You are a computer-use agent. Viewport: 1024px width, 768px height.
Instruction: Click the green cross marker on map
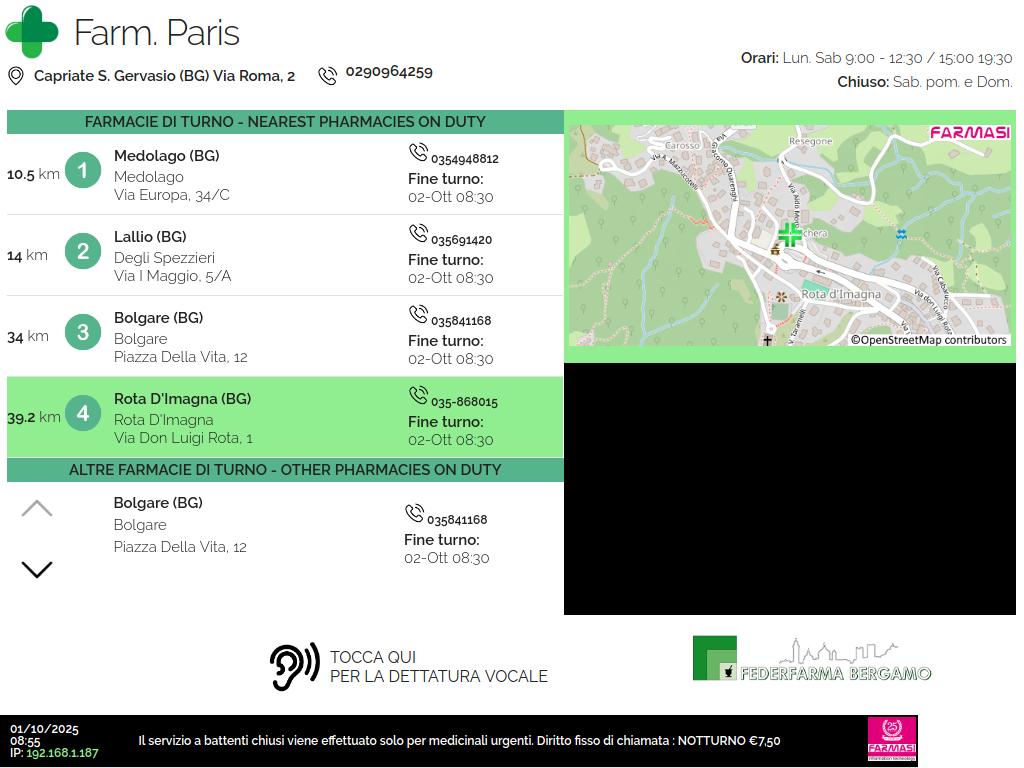[x=790, y=235]
